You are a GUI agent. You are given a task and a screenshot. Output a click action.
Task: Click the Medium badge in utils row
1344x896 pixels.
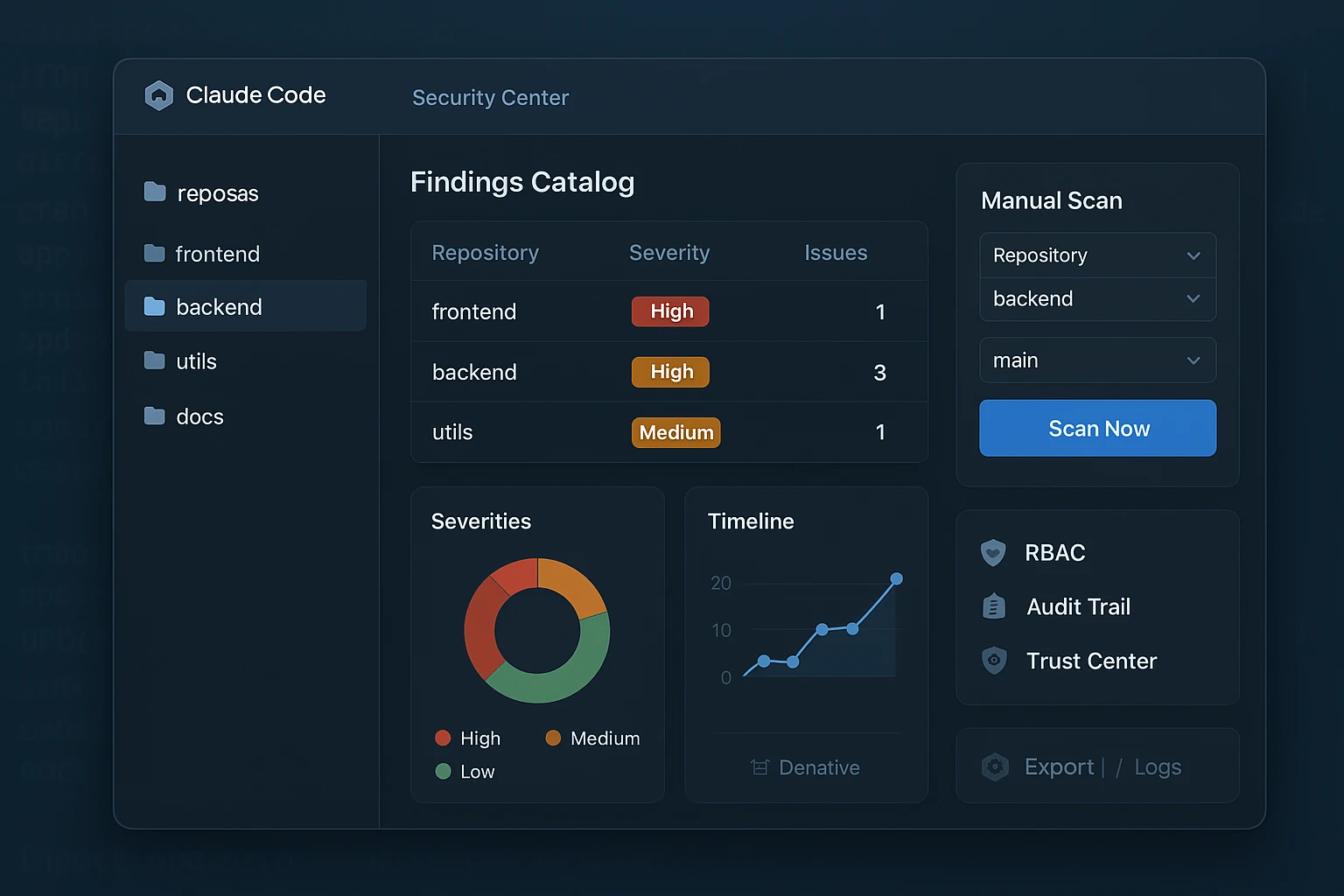(x=676, y=432)
